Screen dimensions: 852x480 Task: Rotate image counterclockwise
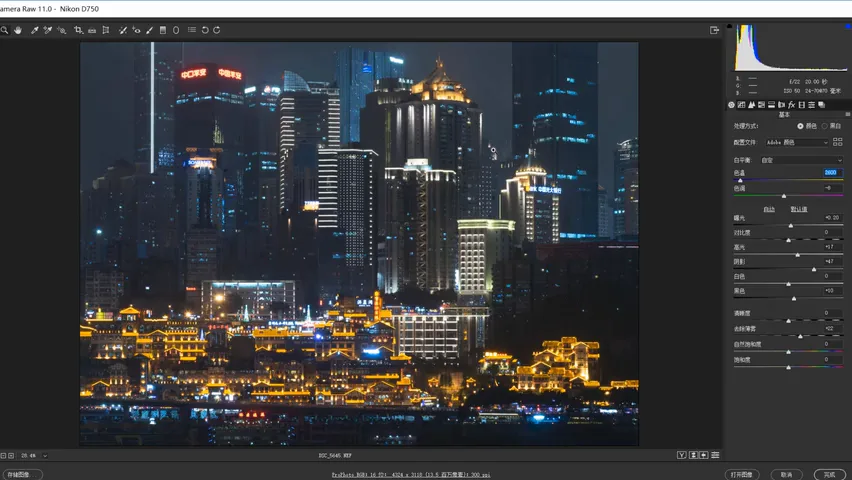205,30
